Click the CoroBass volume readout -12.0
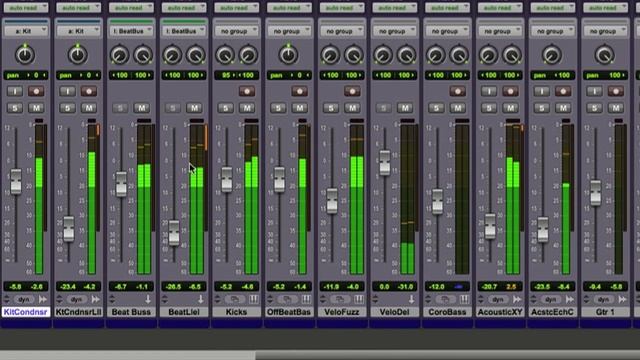The width and height of the screenshot is (640, 360). [x=436, y=287]
